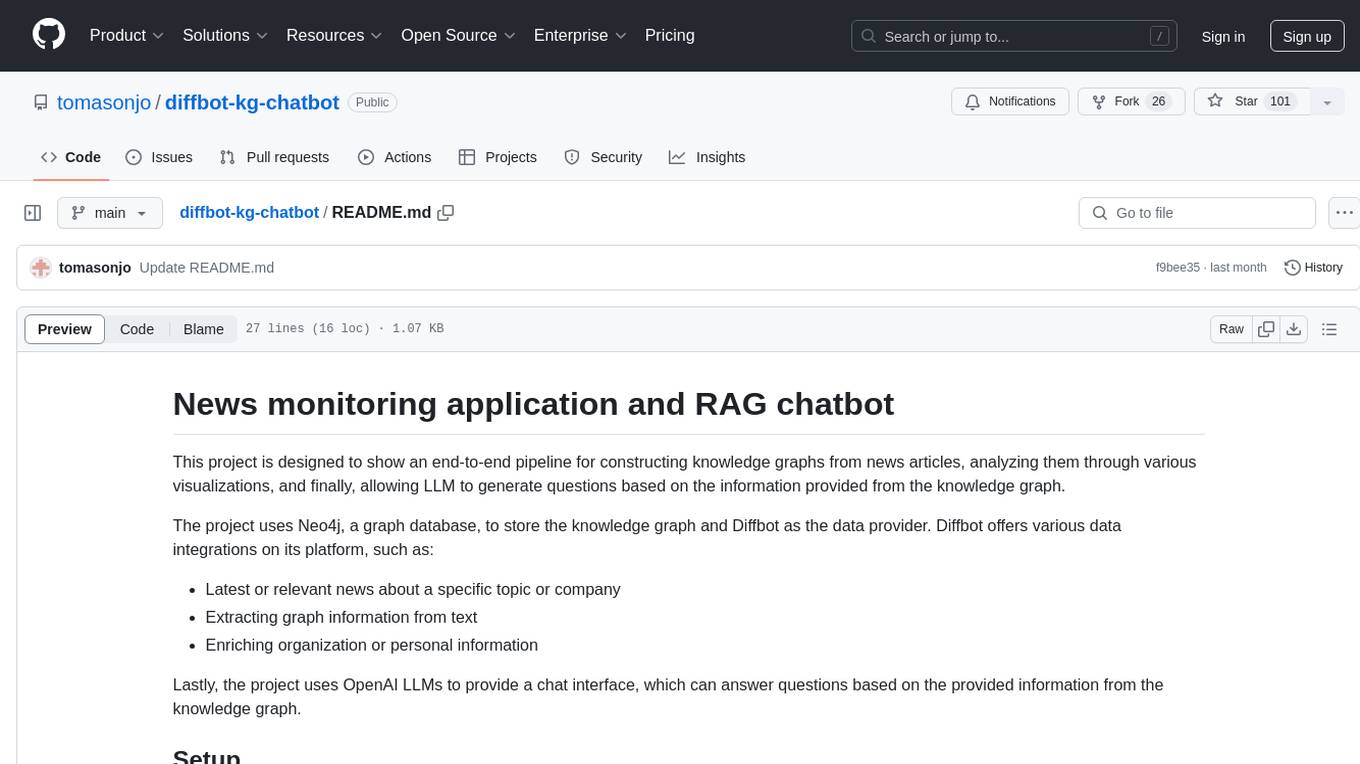Screen dimensions: 1360x764
Task: Click the Sign up button
Action: [1307, 36]
